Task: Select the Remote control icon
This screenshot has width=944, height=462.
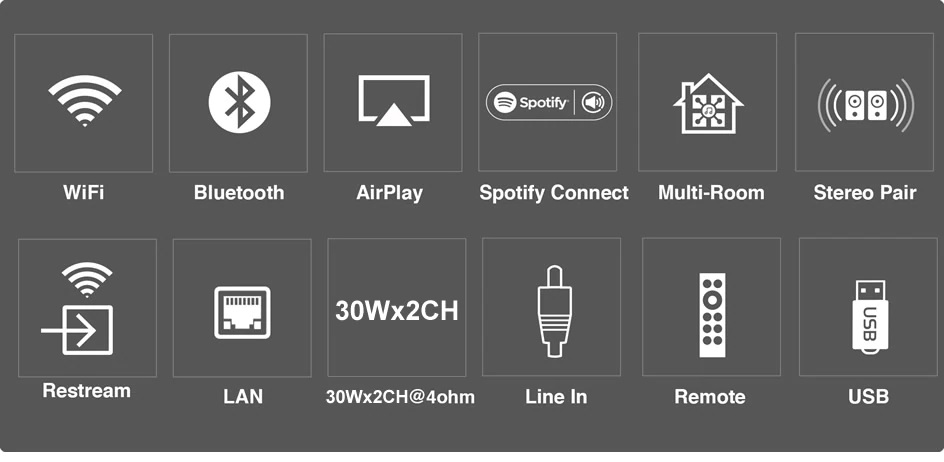Action: [x=712, y=315]
